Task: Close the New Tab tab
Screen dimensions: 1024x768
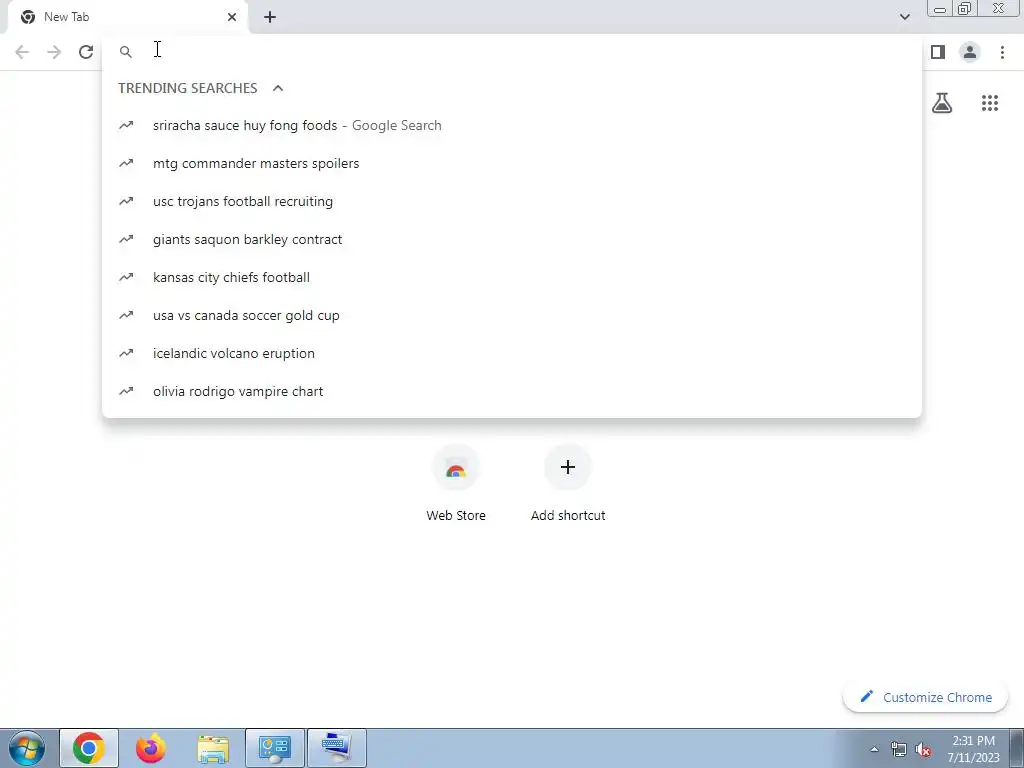Action: point(232,17)
